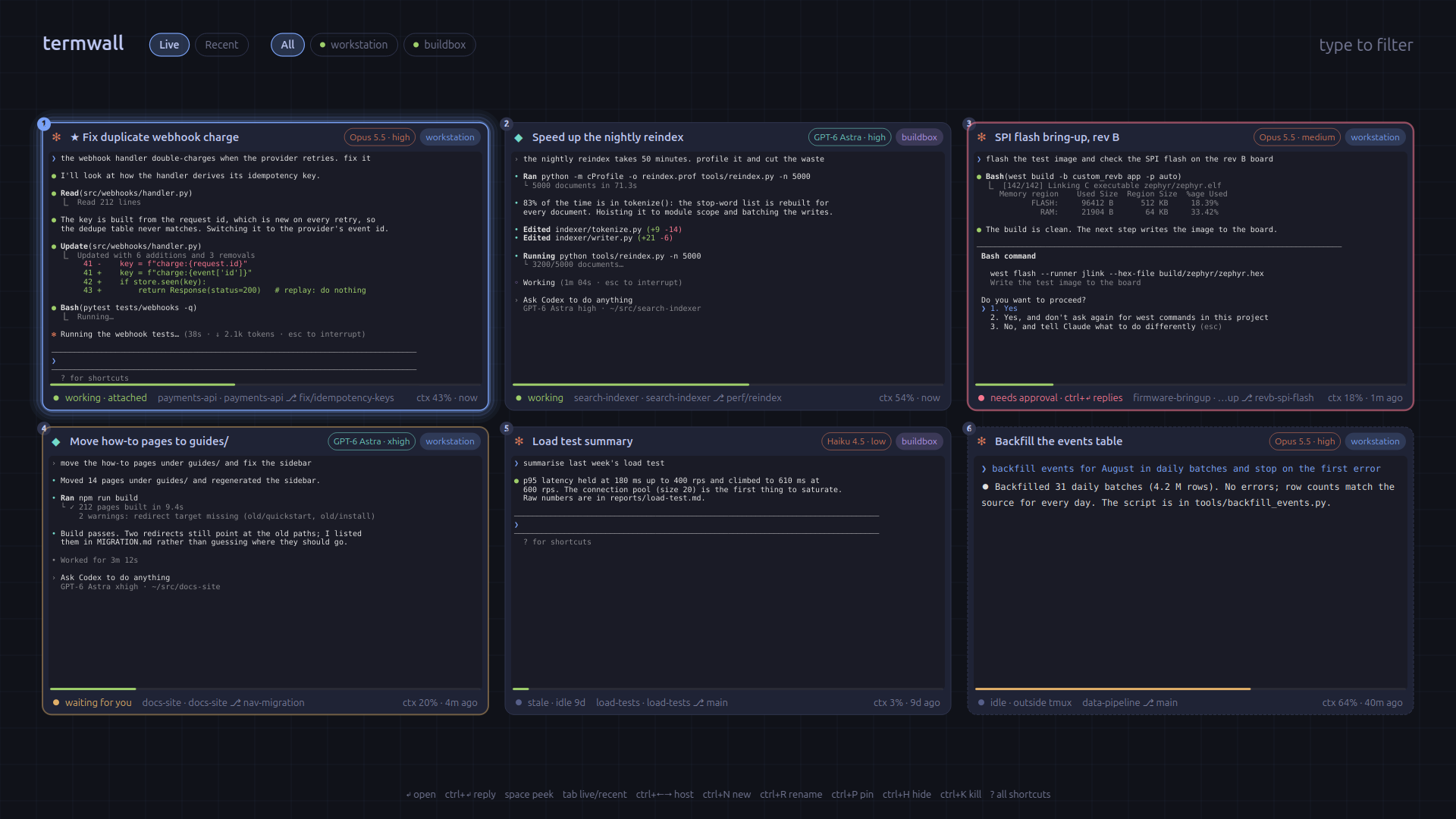Click the Claude asterisk icon on Load test summary card
This screenshot has width=1456, height=819.
[x=519, y=441]
